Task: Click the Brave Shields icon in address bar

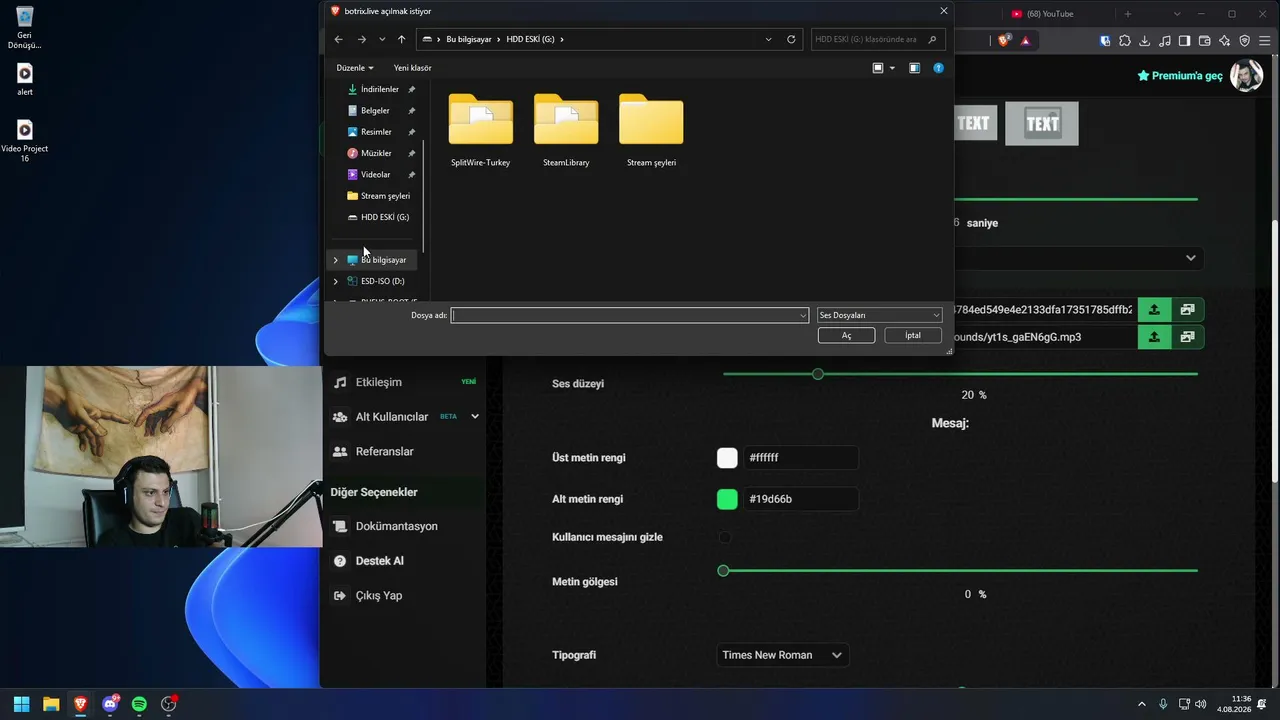Action: click(1005, 41)
